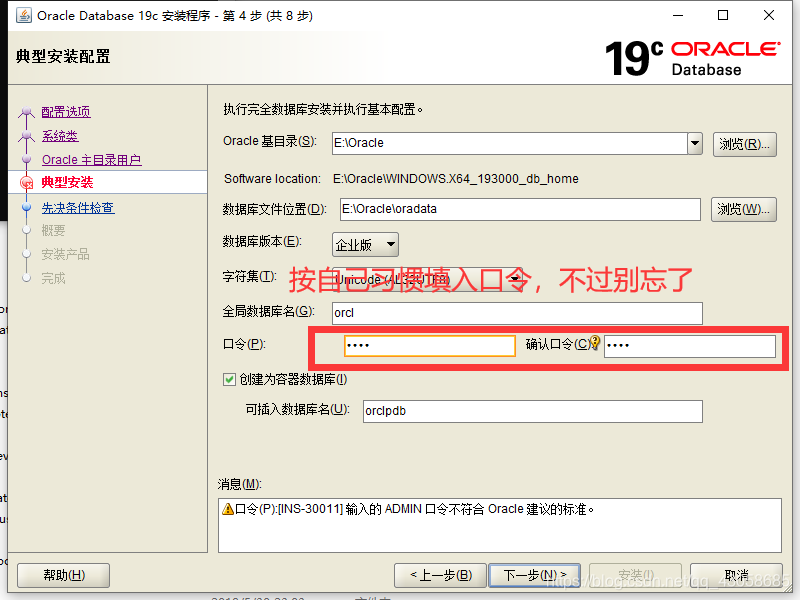Click red error badge beside 典型安装 step

click(x=25, y=181)
